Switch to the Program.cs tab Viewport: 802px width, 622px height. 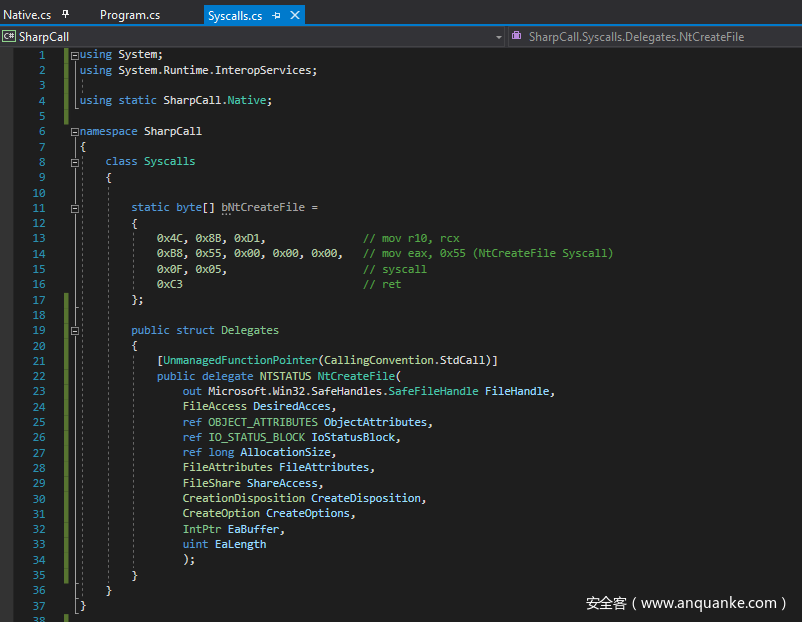(x=129, y=16)
